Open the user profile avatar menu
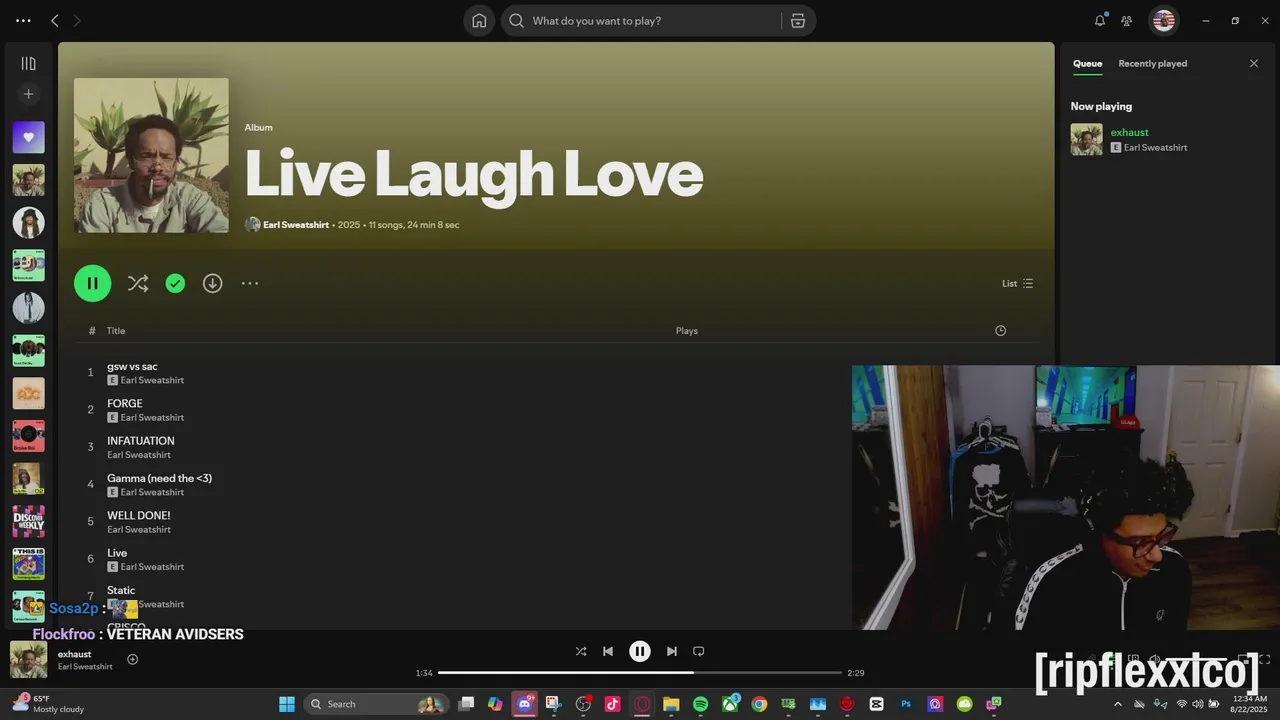 pyautogui.click(x=1163, y=20)
